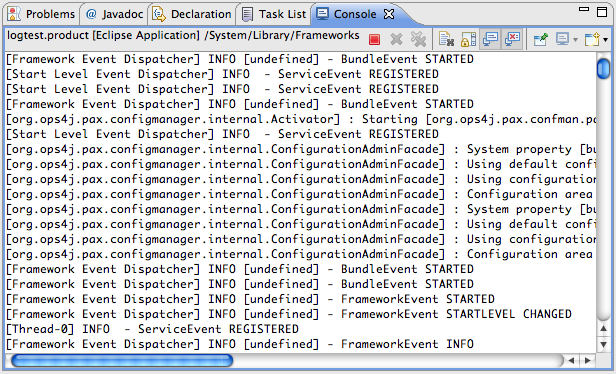This screenshot has height=374, width=616.
Task: Open the Declaration tab
Action: tap(192, 14)
